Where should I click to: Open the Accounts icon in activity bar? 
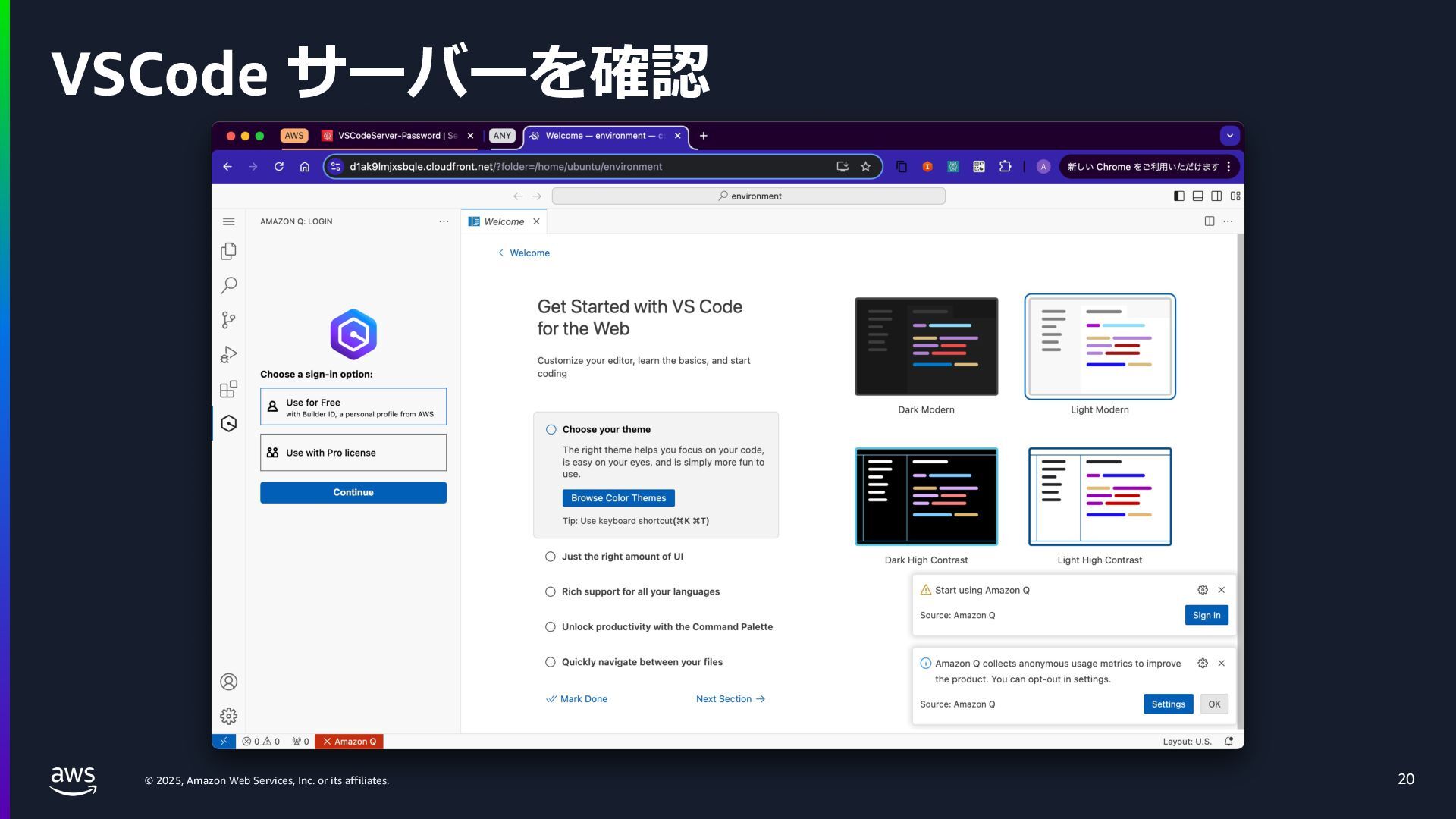228,682
